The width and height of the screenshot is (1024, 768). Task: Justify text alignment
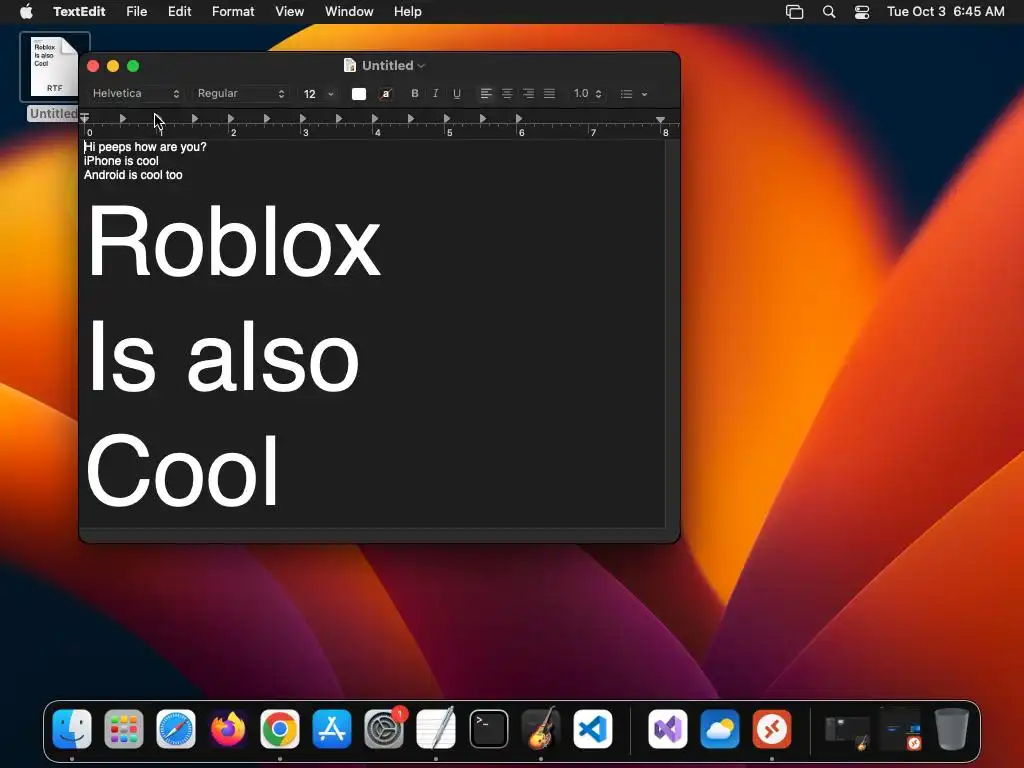[549, 93]
